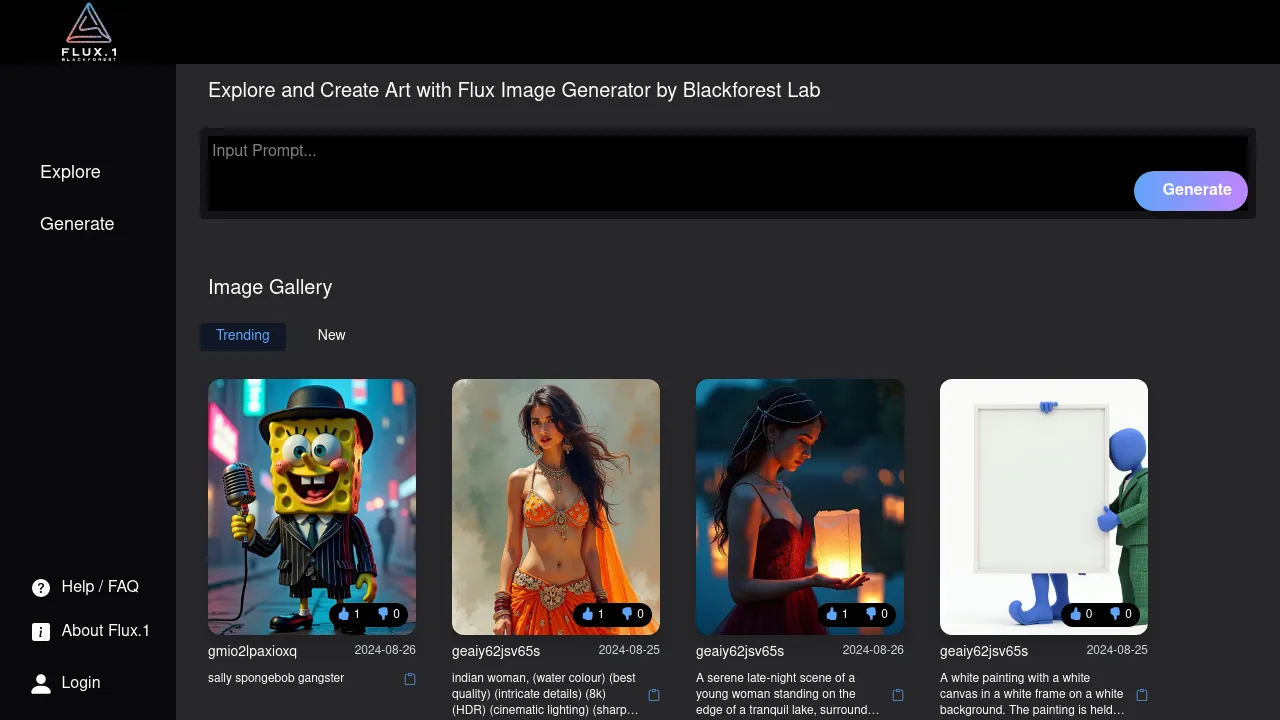The image size is (1280, 720).
Task: Copy the indian woman water colour prompt
Action: 654,695
